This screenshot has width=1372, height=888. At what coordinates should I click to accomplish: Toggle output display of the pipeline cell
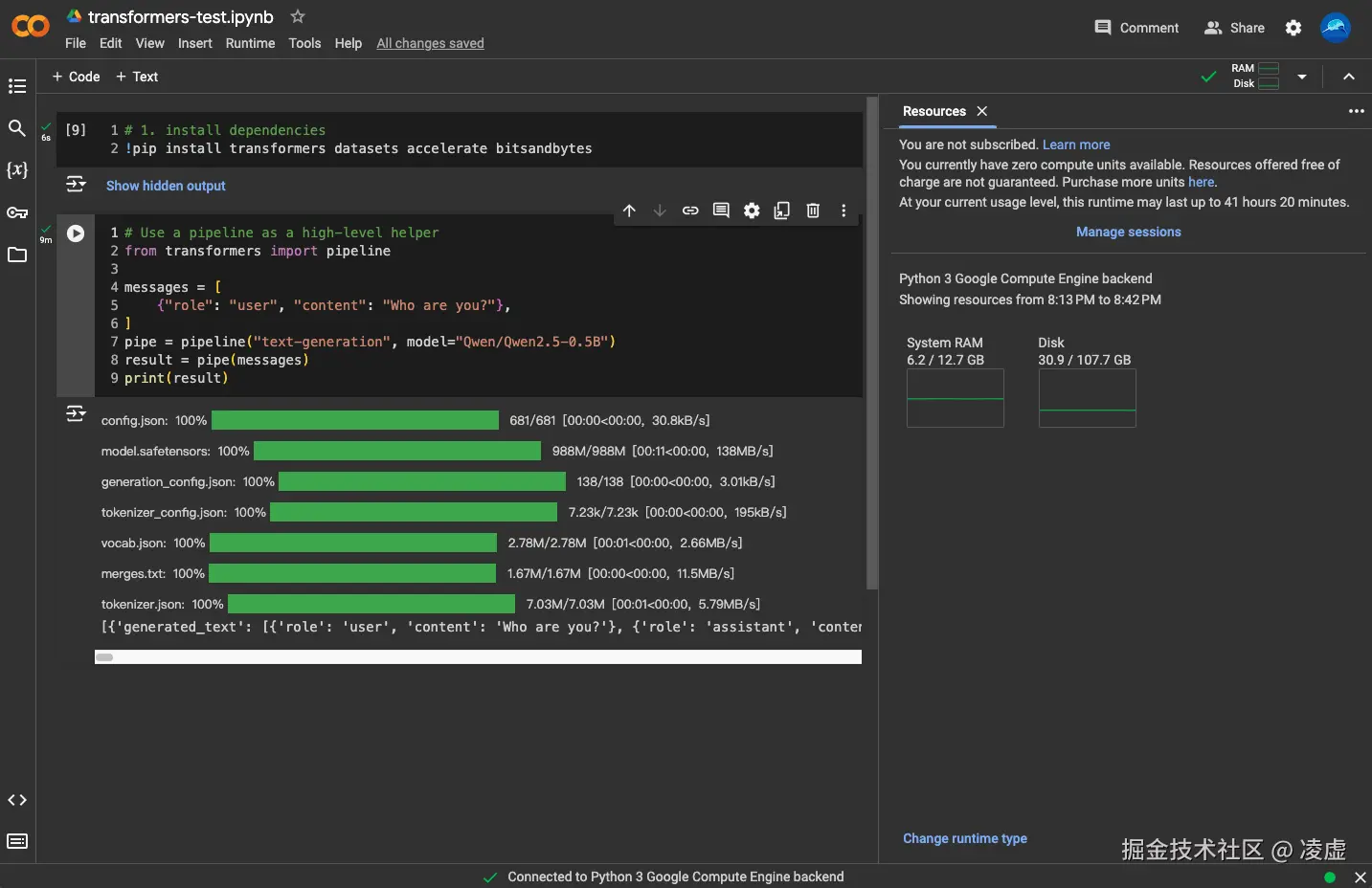coord(76,413)
